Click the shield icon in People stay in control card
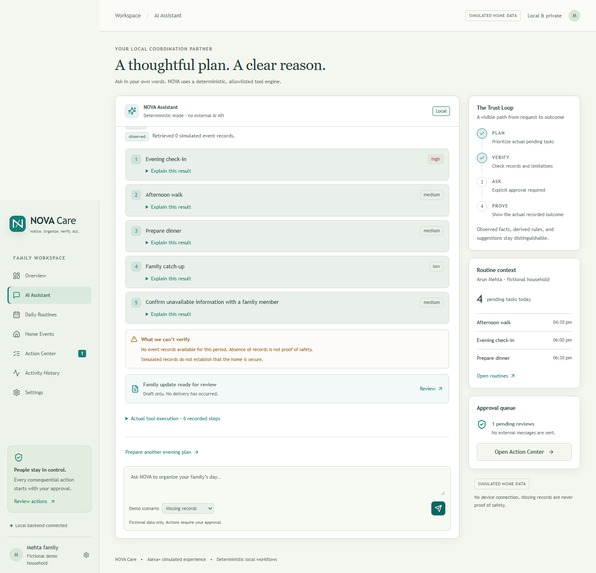Image resolution: width=596 pixels, height=573 pixels. [18, 457]
